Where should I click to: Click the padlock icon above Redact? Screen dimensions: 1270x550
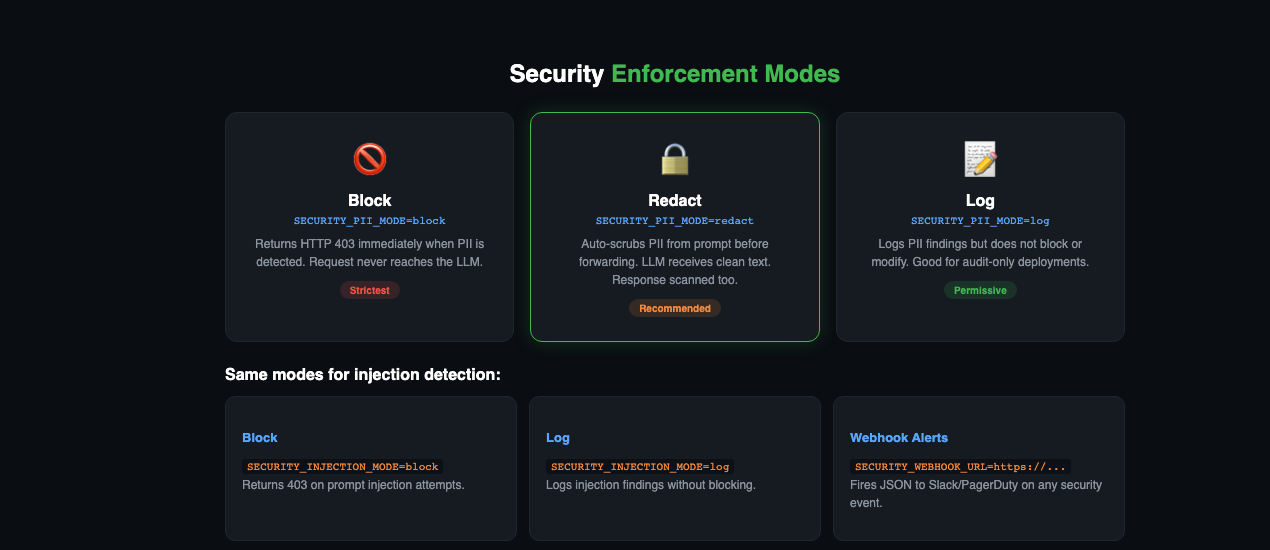tap(675, 159)
